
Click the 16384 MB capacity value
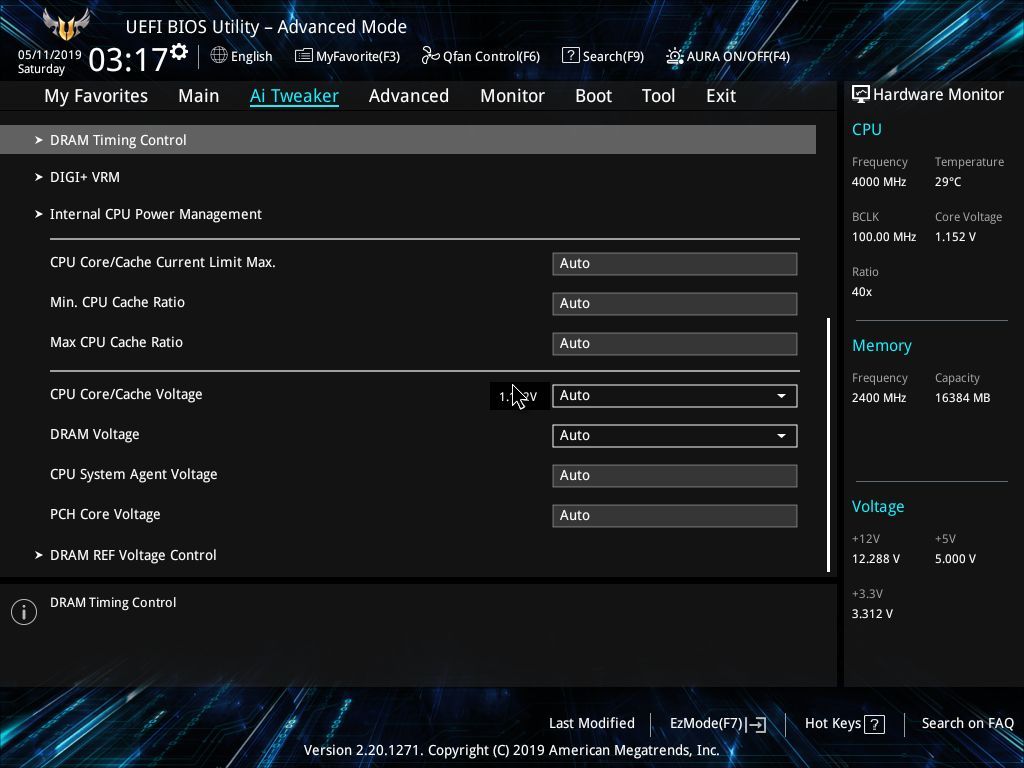963,398
